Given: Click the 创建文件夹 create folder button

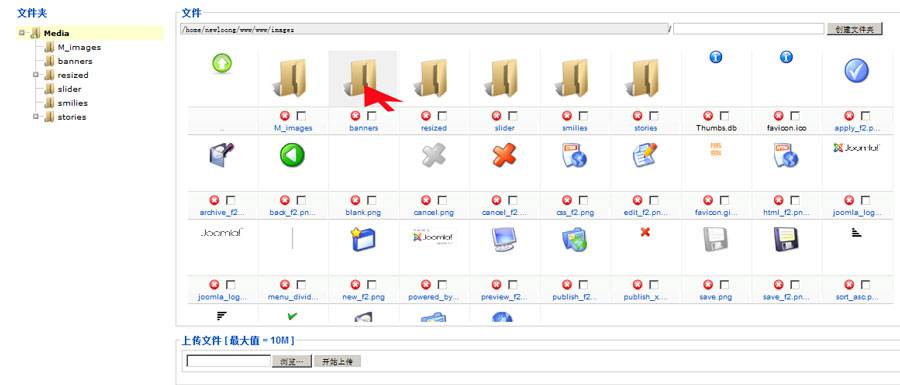Looking at the screenshot, I should point(854,29).
